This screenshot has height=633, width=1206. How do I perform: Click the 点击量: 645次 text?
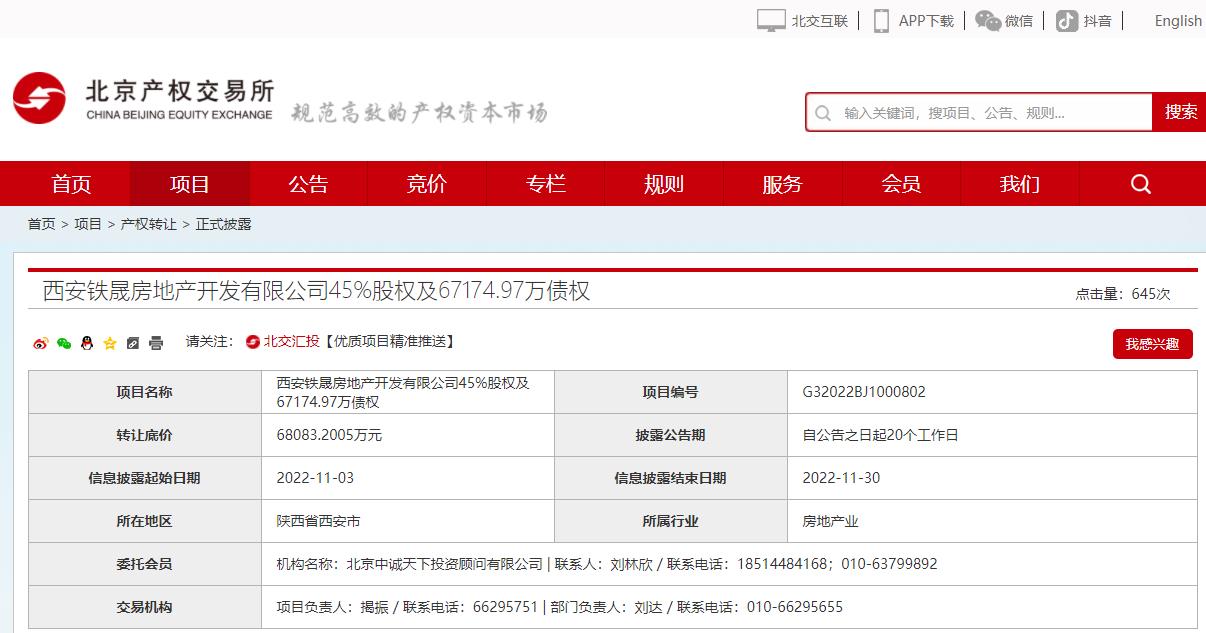point(1122,294)
